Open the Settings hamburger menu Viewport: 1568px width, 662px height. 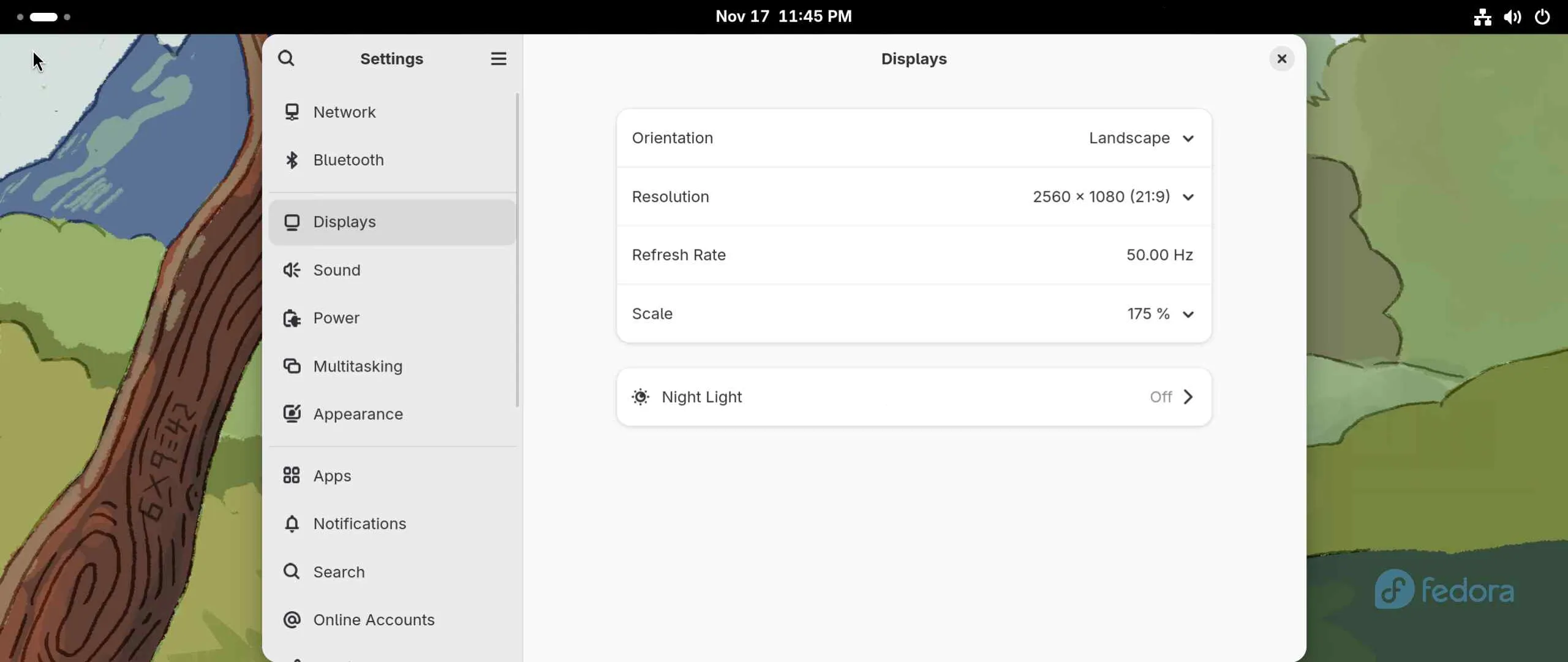pyautogui.click(x=498, y=59)
